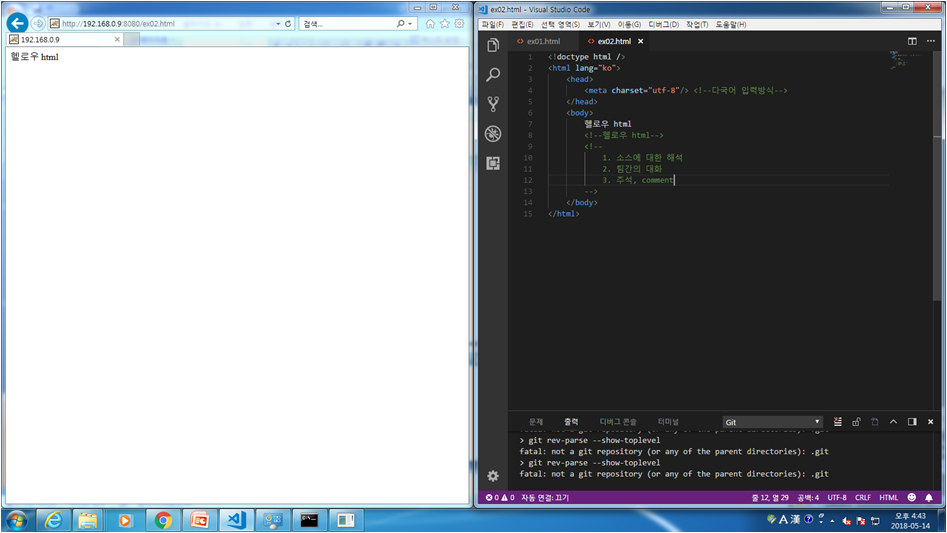Change indentation via 공백: 4
947x533 pixels.
coord(808,497)
